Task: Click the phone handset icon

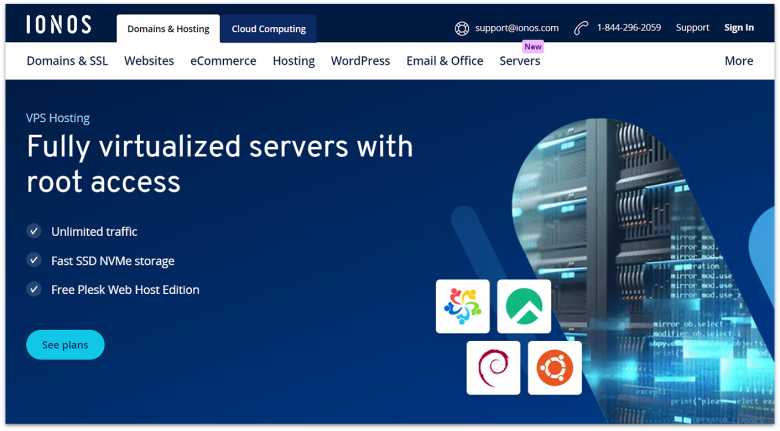Action: pyautogui.click(x=581, y=28)
